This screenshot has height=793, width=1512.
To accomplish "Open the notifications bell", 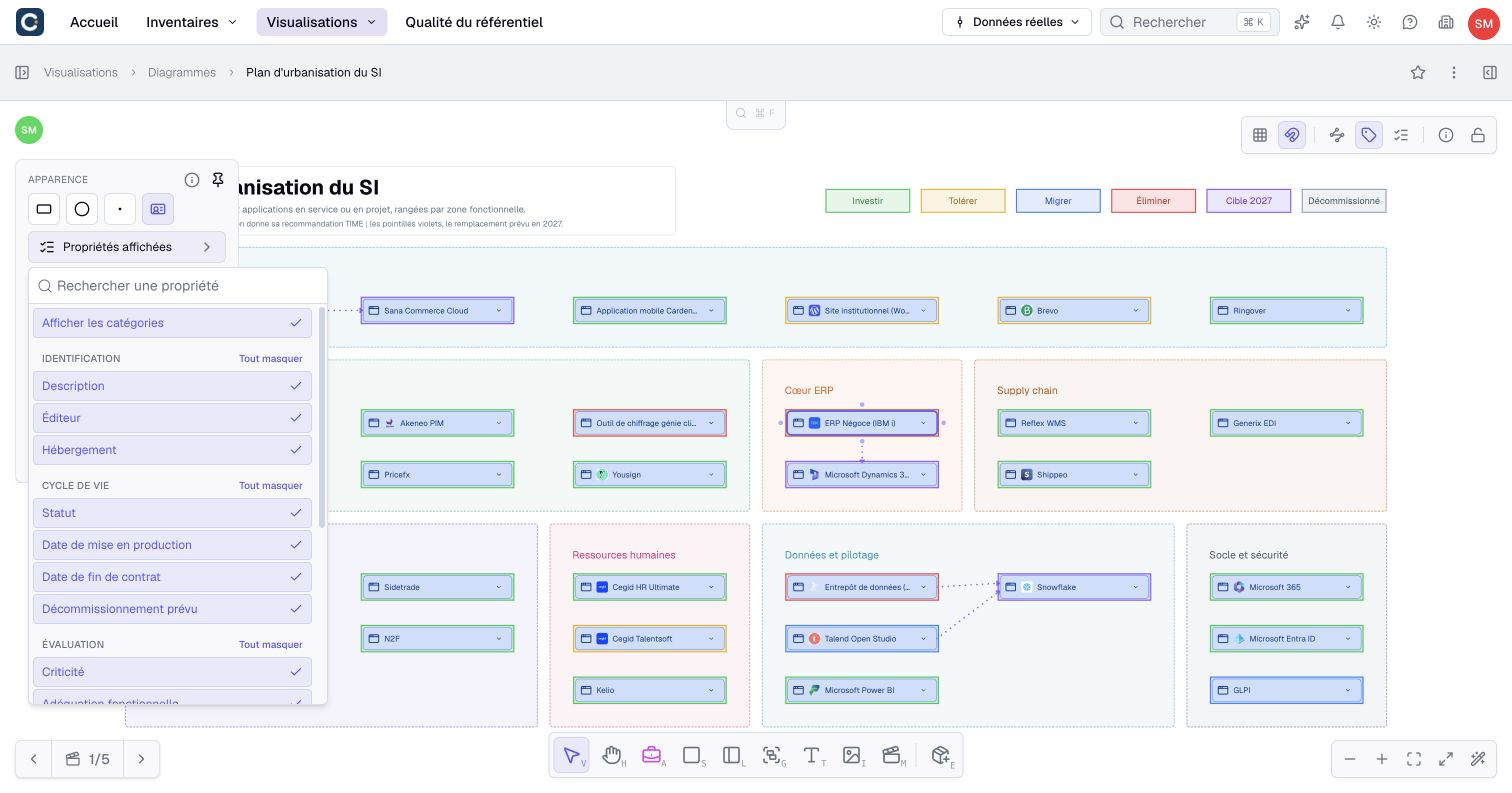I will pyautogui.click(x=1338, y=22).
